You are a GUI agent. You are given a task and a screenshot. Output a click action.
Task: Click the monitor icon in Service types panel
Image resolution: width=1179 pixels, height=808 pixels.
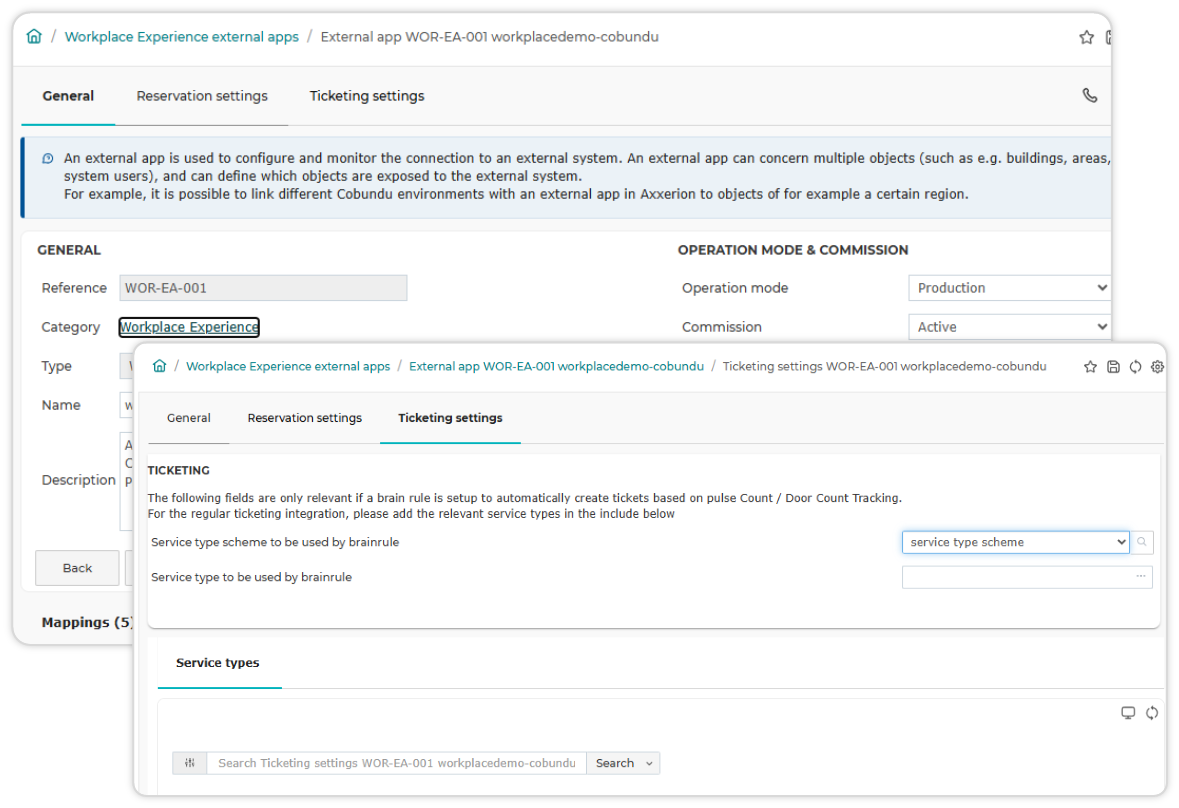(x=1128, y=713)
